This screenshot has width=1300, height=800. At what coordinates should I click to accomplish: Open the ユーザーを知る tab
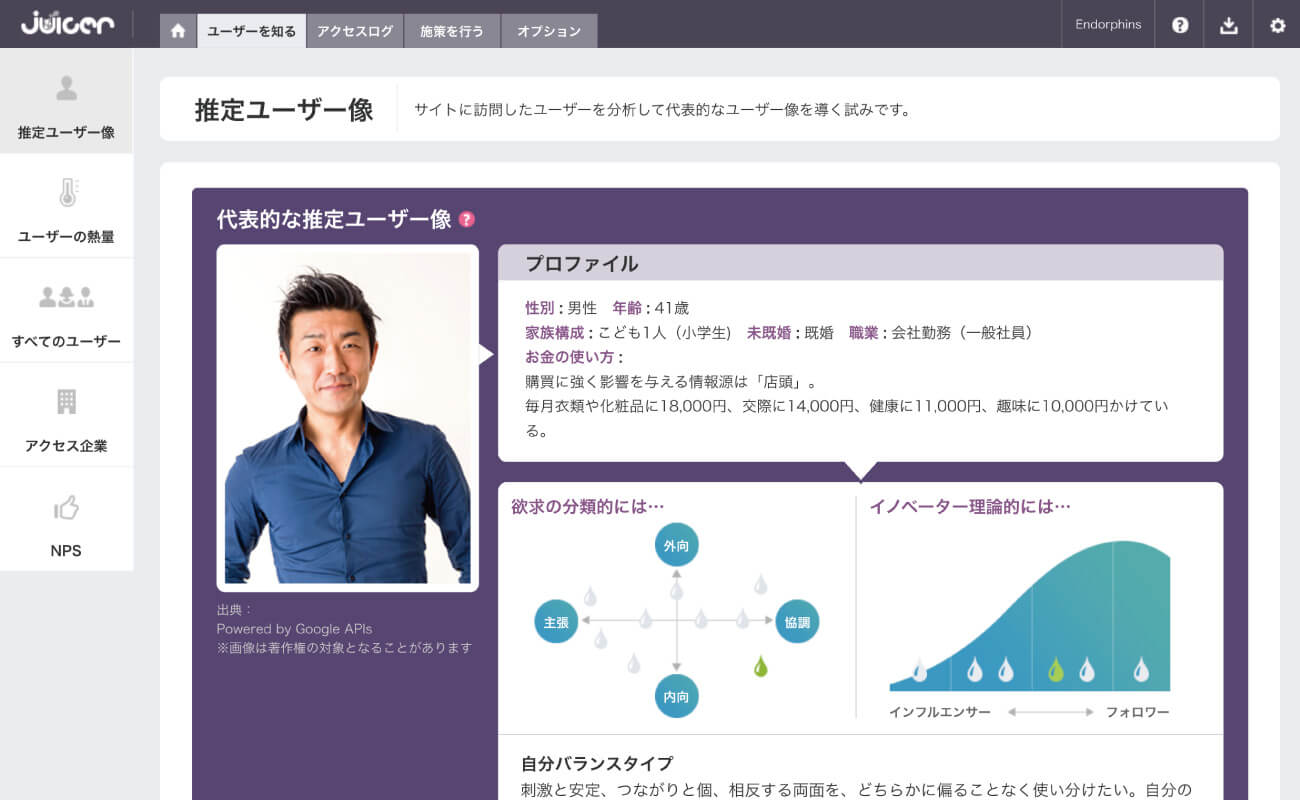point(251,31)
